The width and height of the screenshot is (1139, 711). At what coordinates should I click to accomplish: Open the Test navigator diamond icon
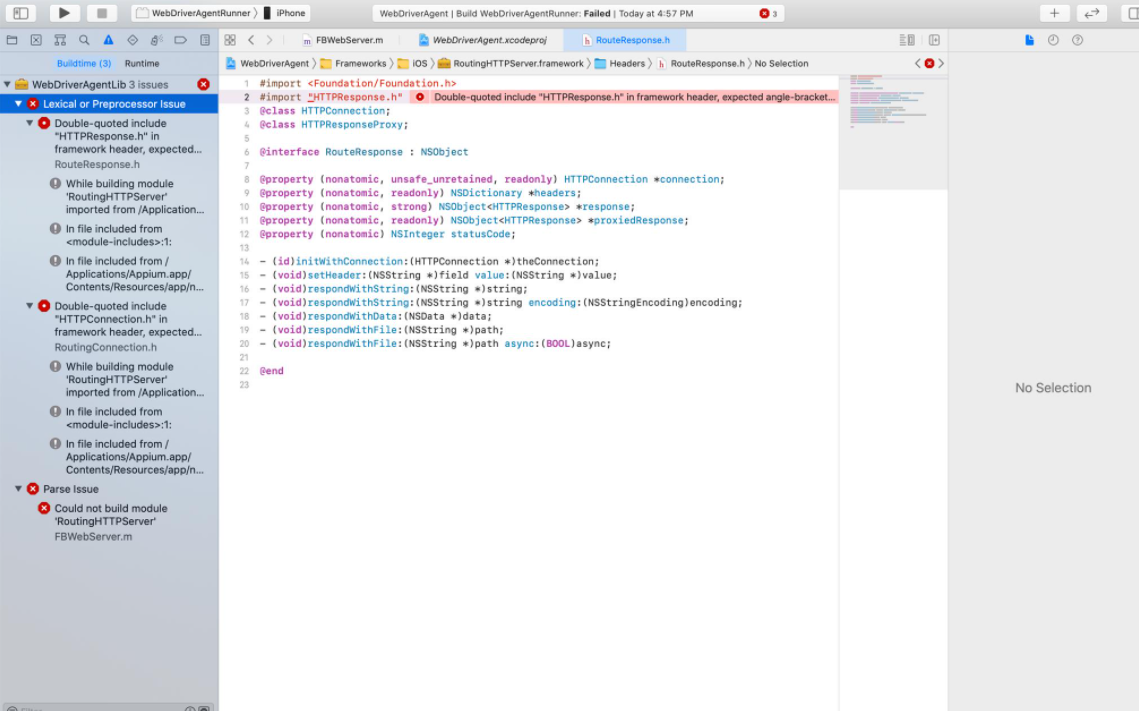point(132,40)
